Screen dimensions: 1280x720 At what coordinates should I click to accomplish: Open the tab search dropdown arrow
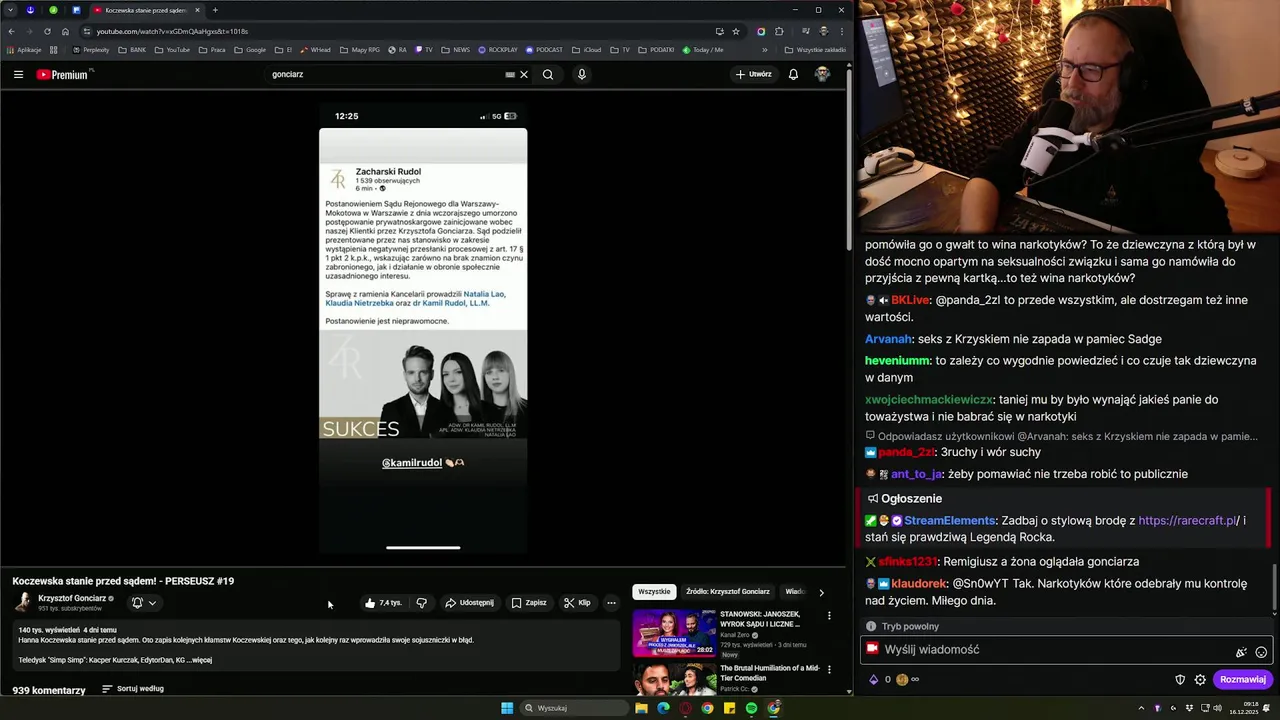(x=9, y=10)
